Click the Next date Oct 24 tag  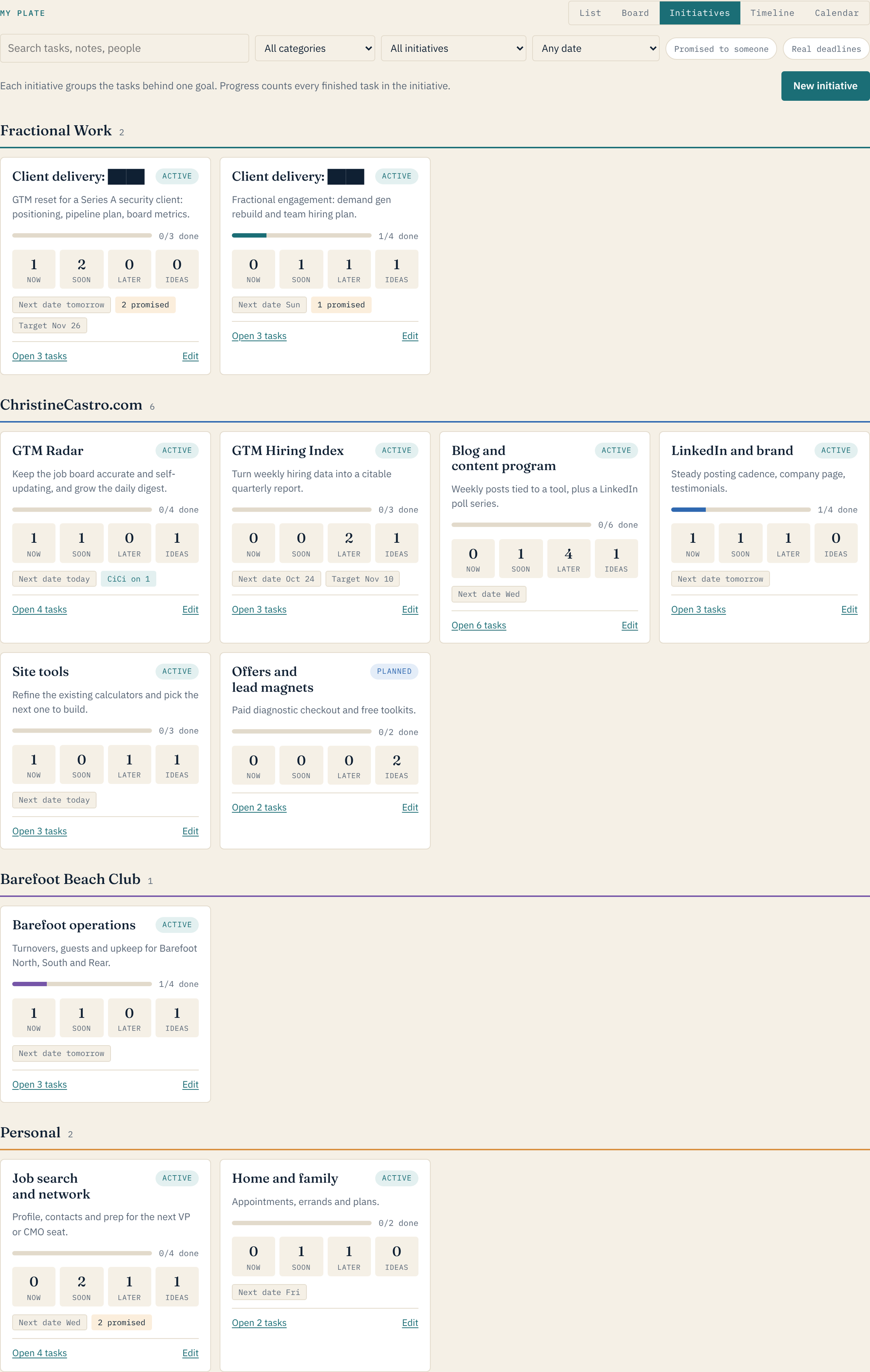click(x=276, y=579)
